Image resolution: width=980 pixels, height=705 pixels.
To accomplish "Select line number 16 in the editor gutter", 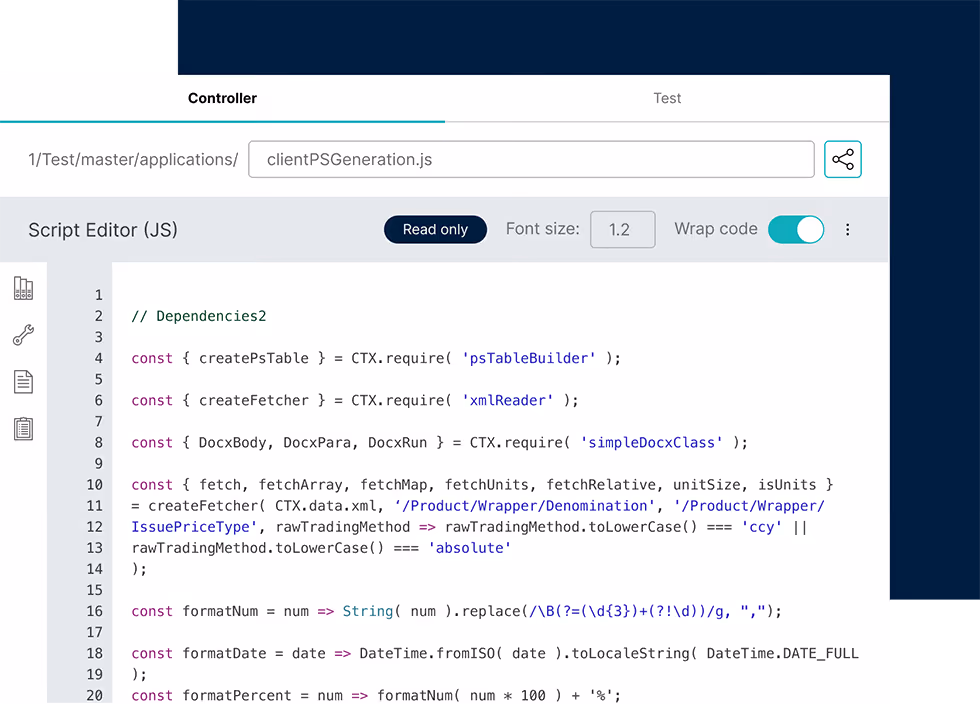I will tap(94, 610).
